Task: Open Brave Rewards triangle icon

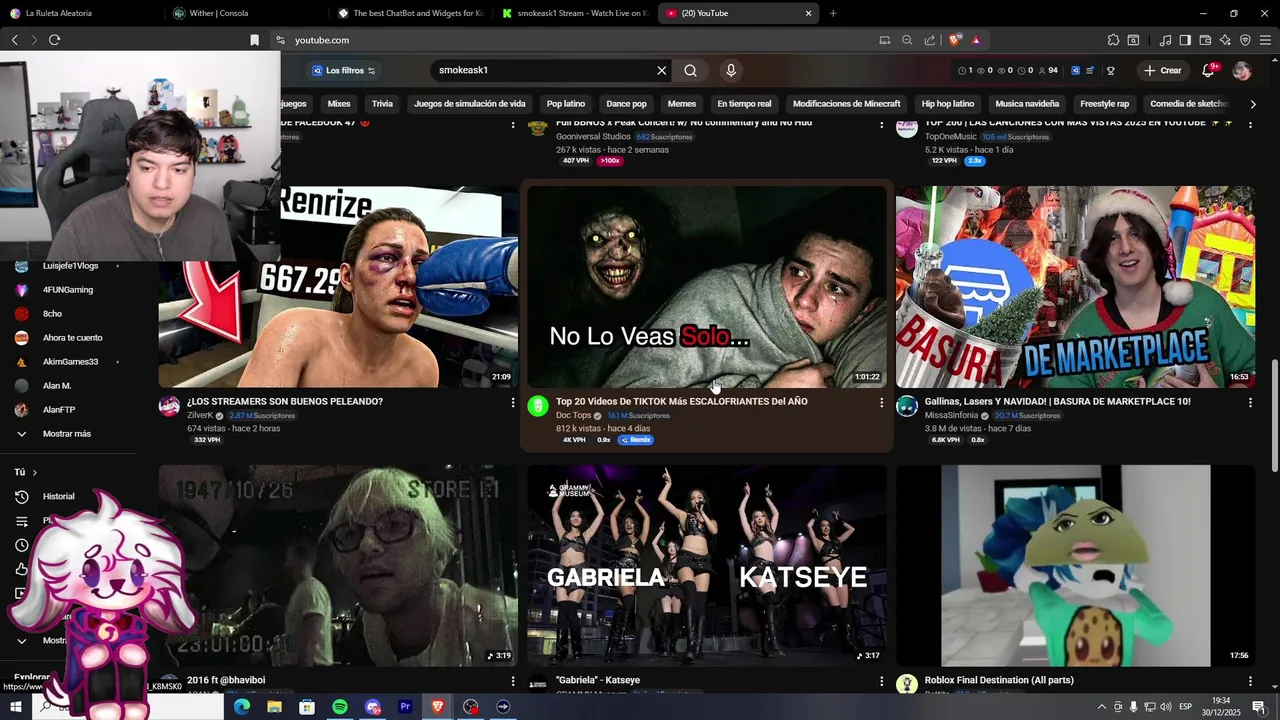Action: pos(976,40)
